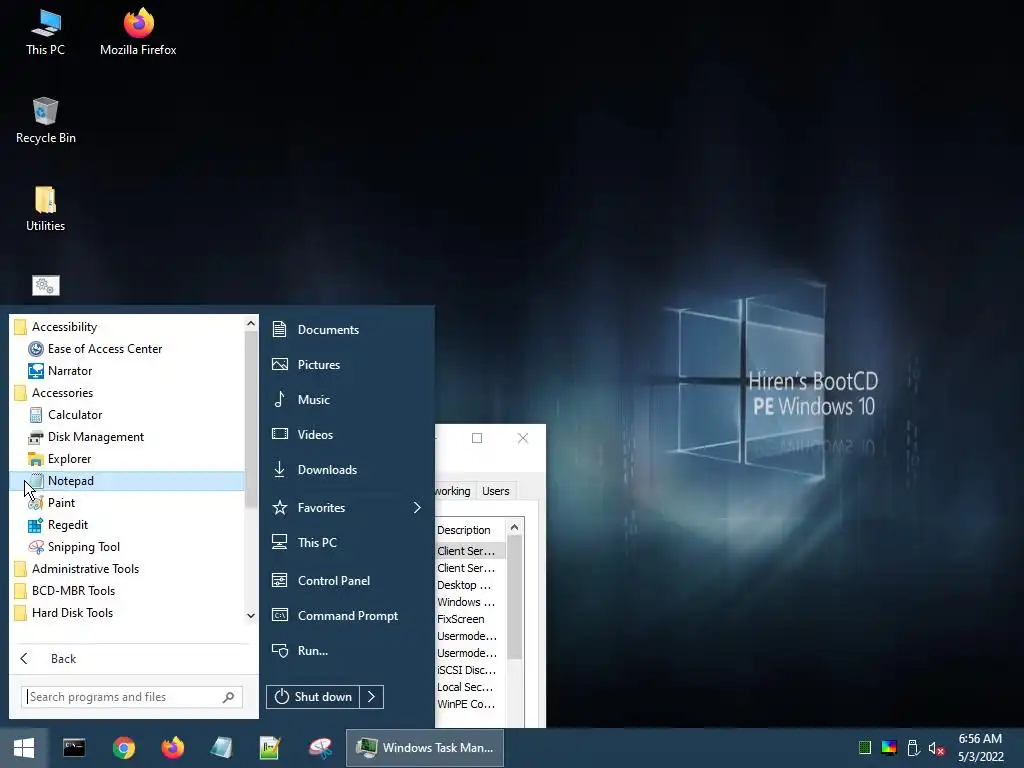This screenshot has width=1024, height=768.
Task: Open Snipping Tool icon on the taskbar
Action: coord(320,748)
